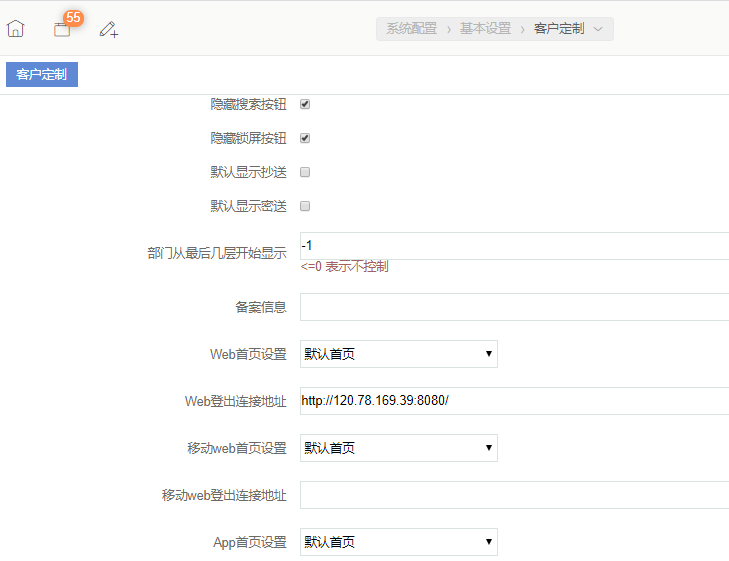Go to the home page icon
The image size is (729, 561).
(15, 29)
